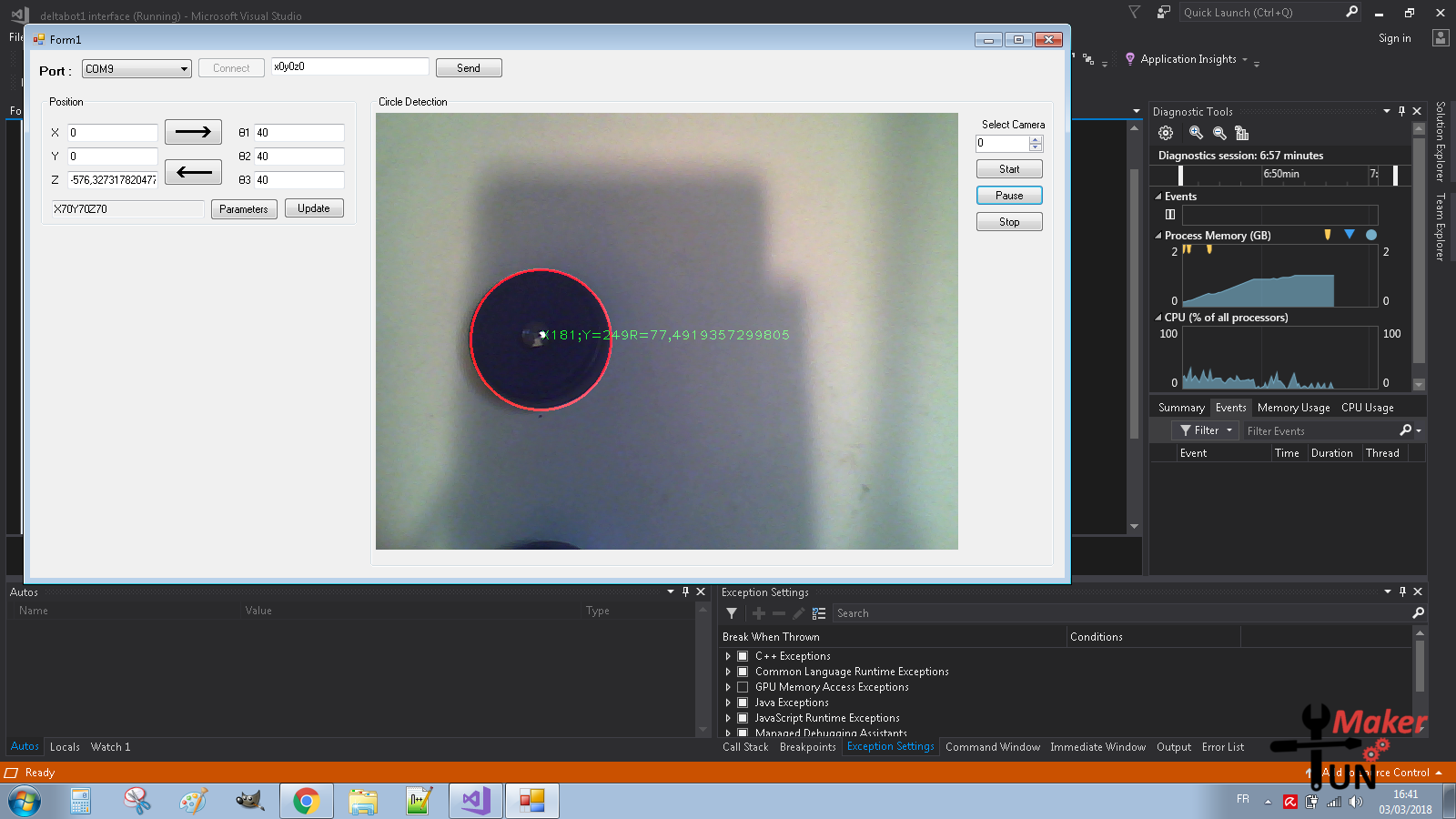Open Google Chrome from the taskbar
Screen dimensions: 1456x819
306,801
